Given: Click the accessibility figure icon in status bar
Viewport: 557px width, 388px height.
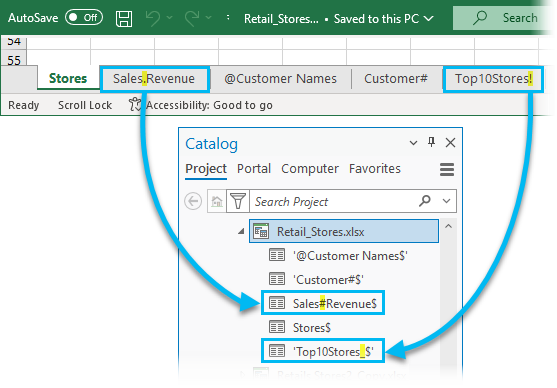Looking at the screenshot, I should [135, 104].
